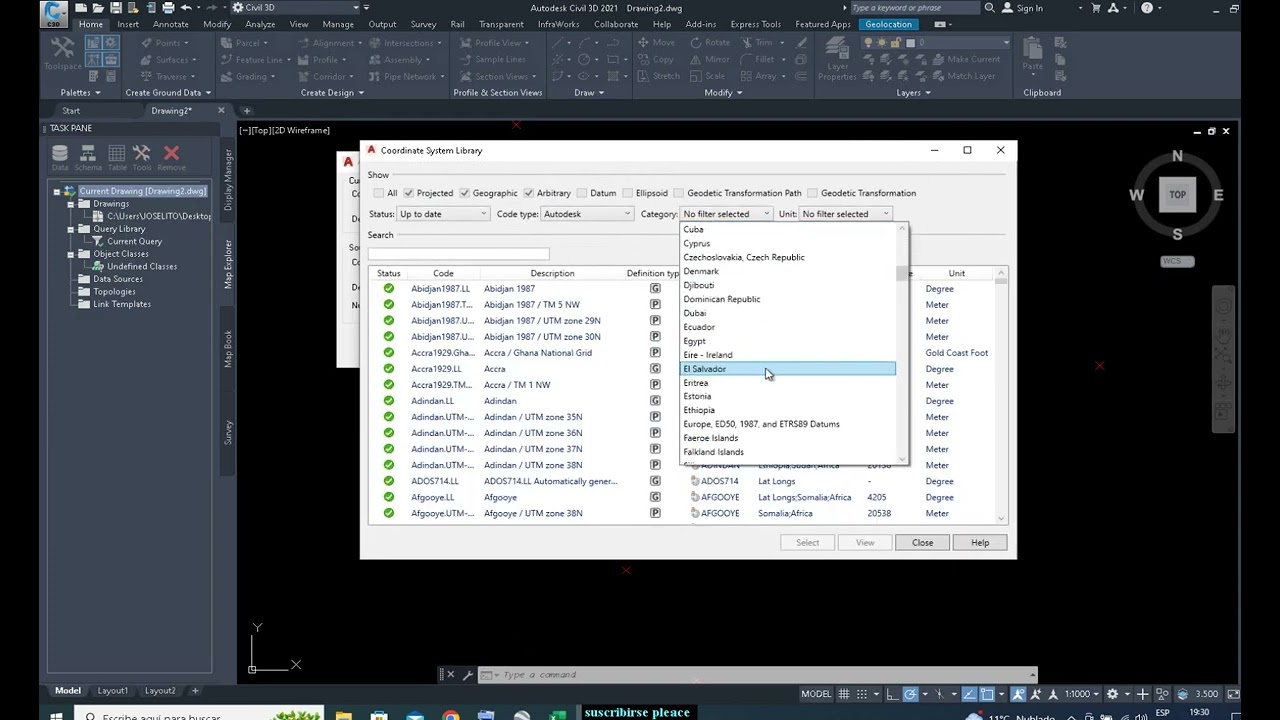
Task: Switch to the Start document tab
Action: (x=71, y=111)
